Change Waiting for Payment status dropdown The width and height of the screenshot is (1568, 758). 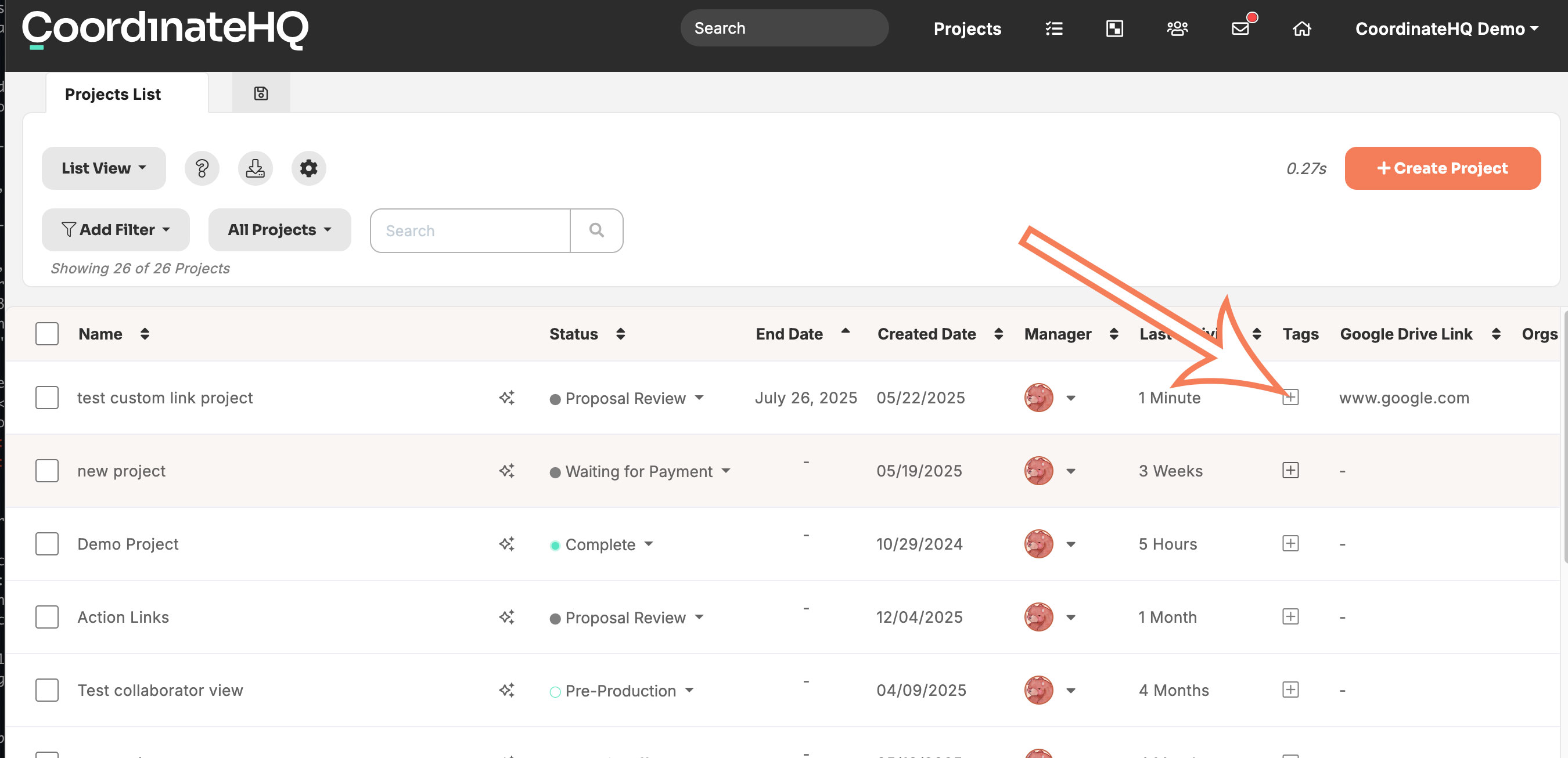click(640, 471)
